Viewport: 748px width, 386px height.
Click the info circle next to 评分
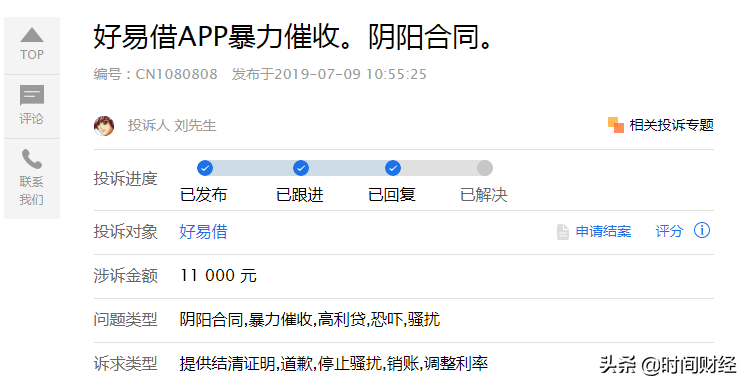click(702, 230)
